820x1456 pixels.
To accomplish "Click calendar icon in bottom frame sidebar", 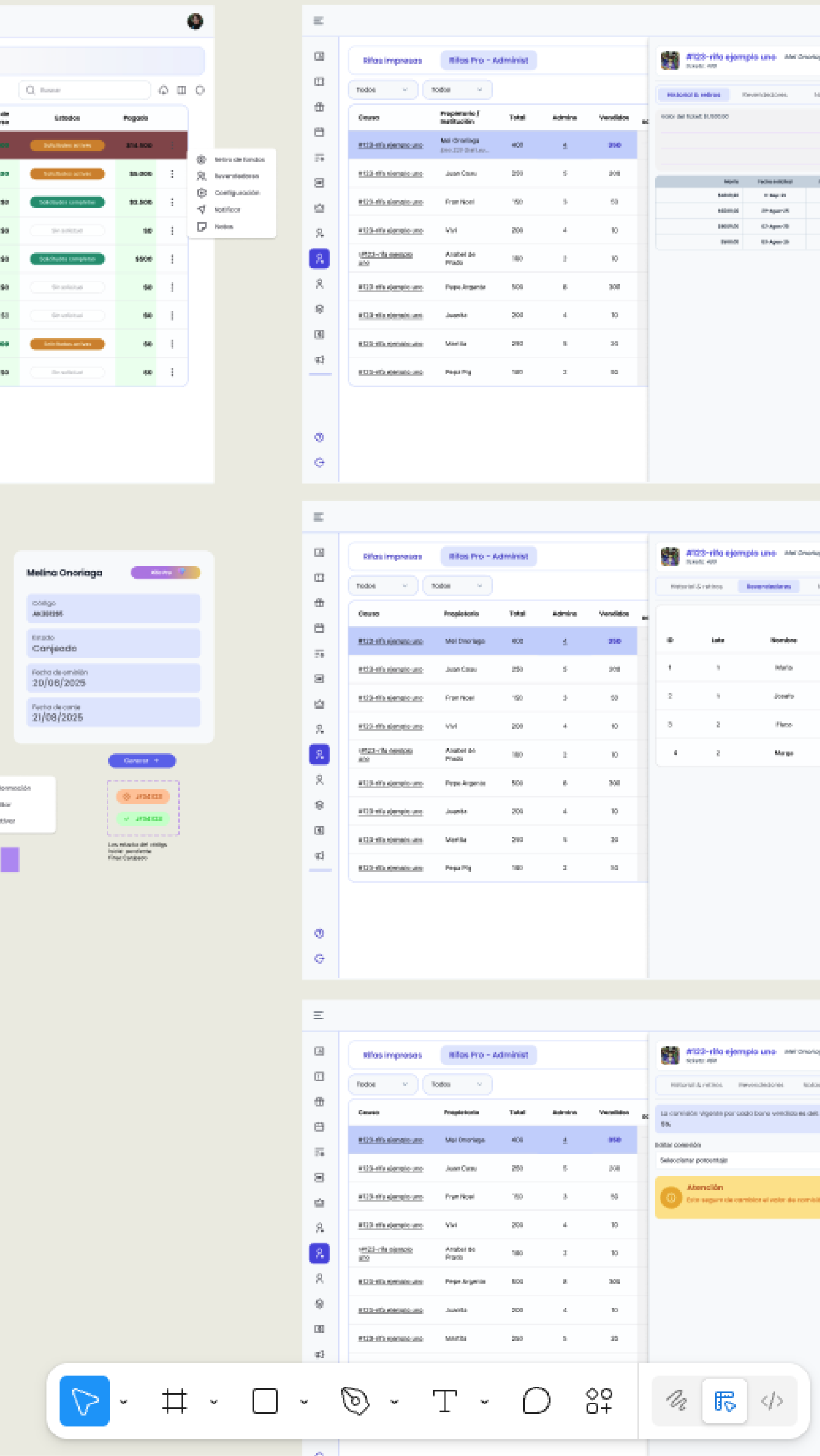I will [x=319, y=1127].
